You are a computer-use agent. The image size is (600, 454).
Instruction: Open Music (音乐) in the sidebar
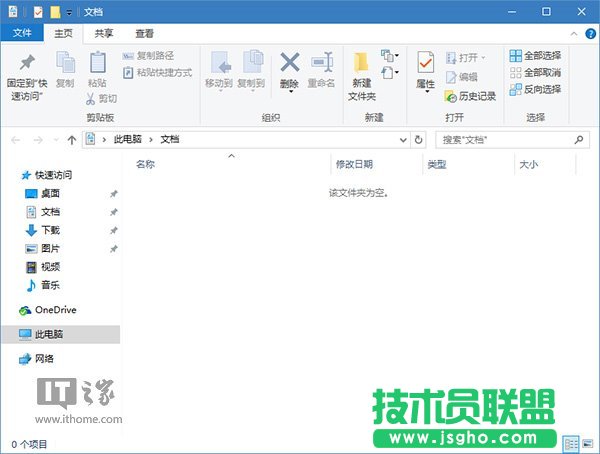pos(43,285)
